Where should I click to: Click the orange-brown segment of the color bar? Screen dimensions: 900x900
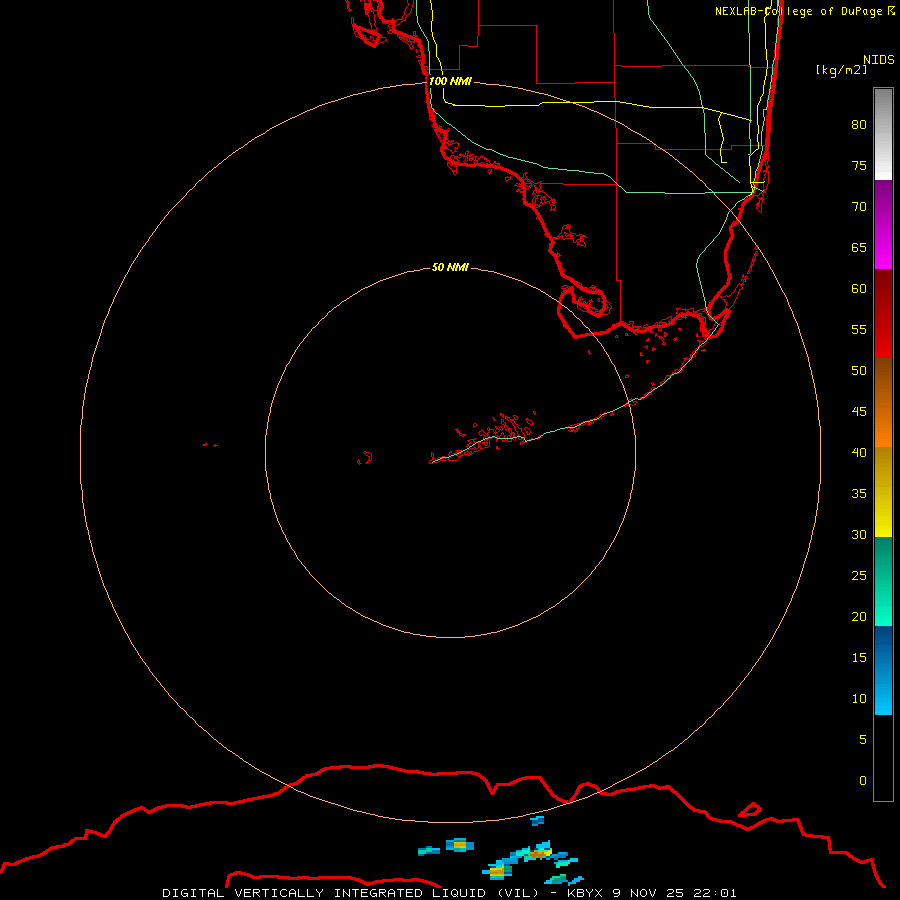883,402
